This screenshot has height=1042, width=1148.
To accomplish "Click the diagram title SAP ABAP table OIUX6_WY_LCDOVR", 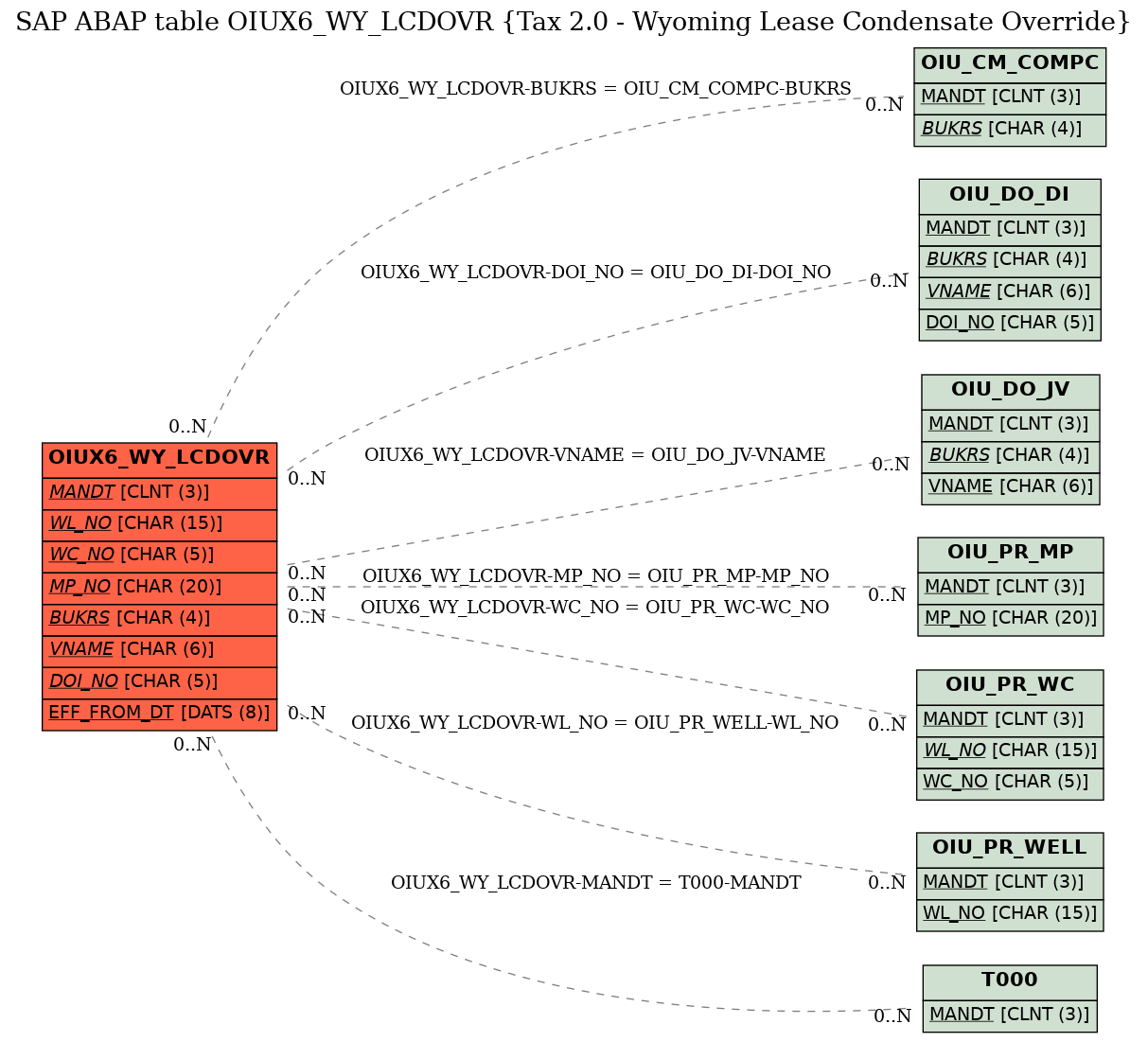I will coord(573,23).
